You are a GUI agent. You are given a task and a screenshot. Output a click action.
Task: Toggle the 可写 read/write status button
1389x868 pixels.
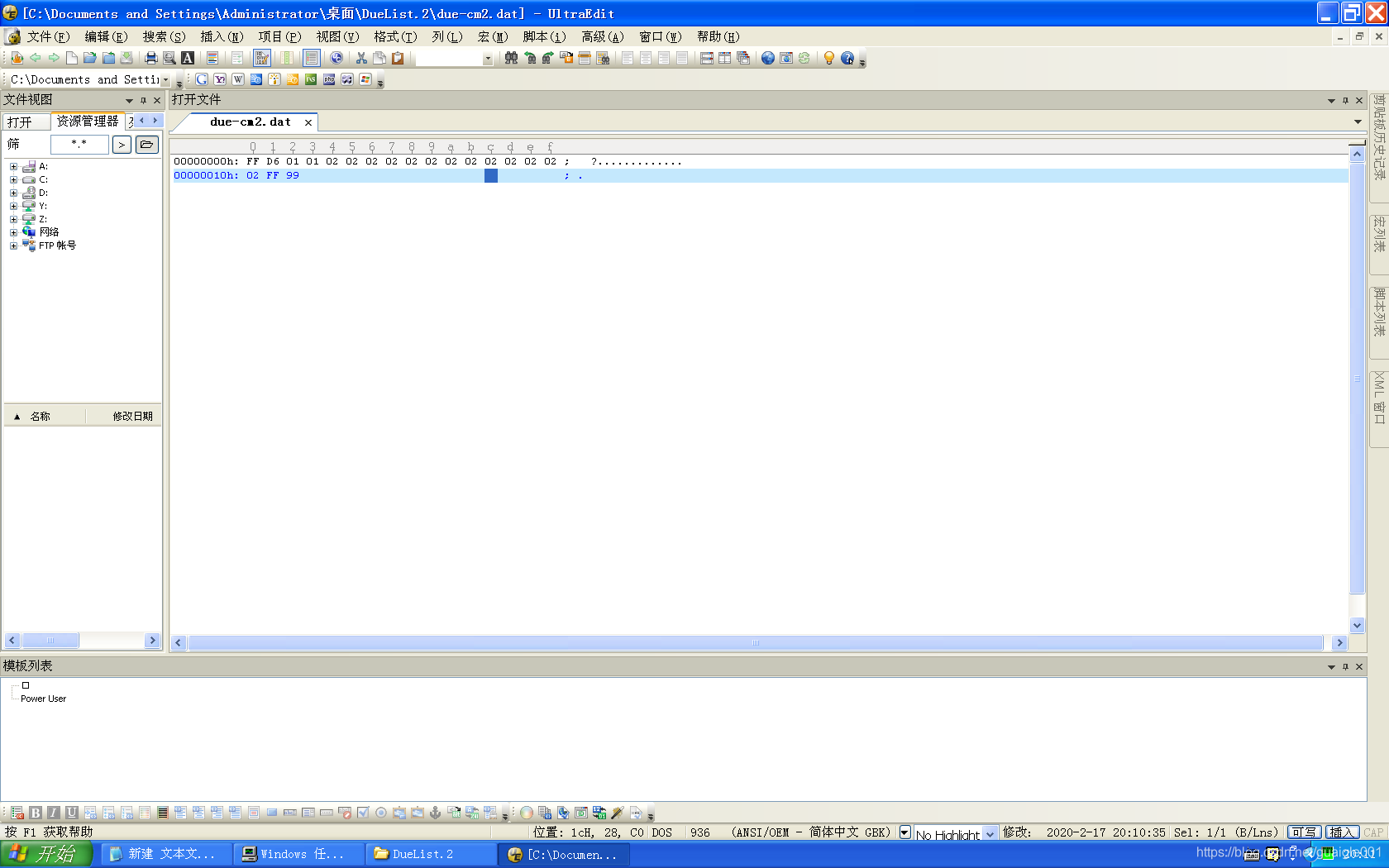click(1304, 832)
